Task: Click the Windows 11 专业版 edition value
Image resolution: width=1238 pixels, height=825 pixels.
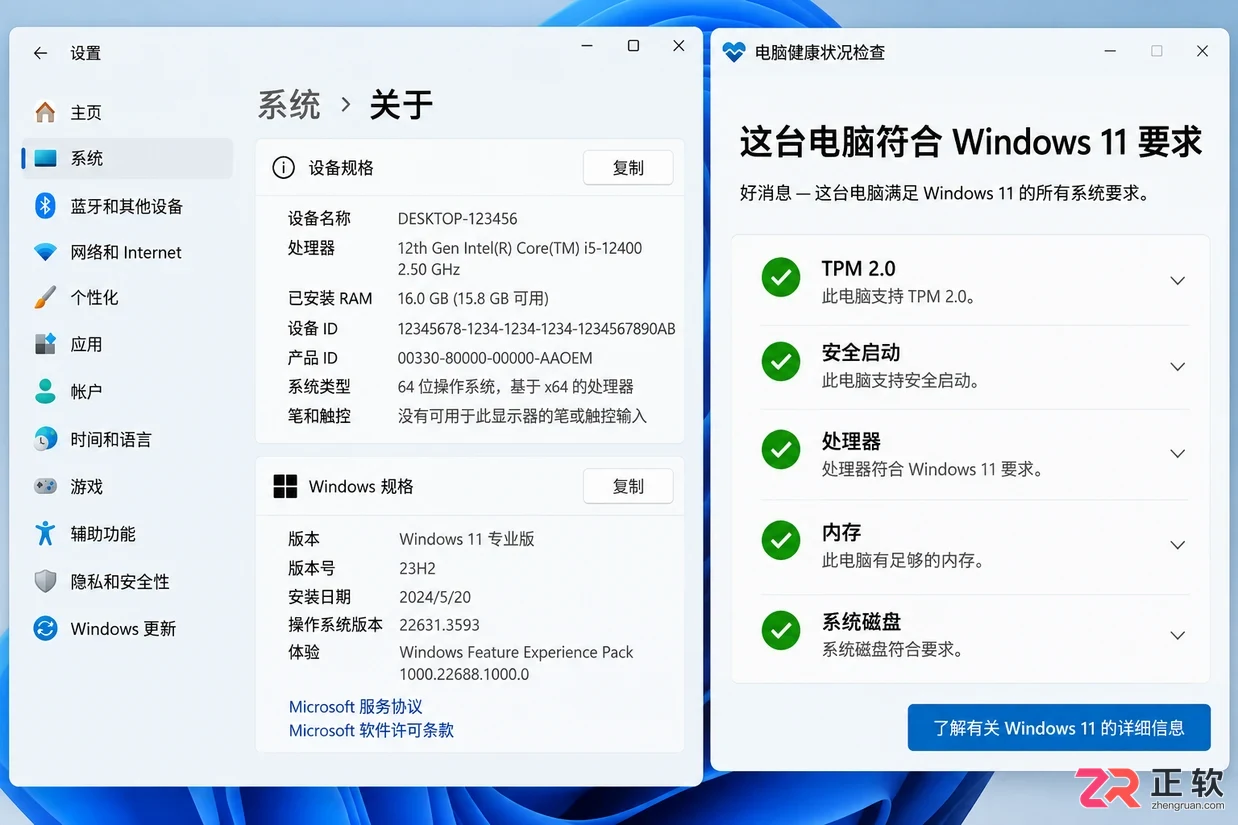Action: [x=467, y=539]
